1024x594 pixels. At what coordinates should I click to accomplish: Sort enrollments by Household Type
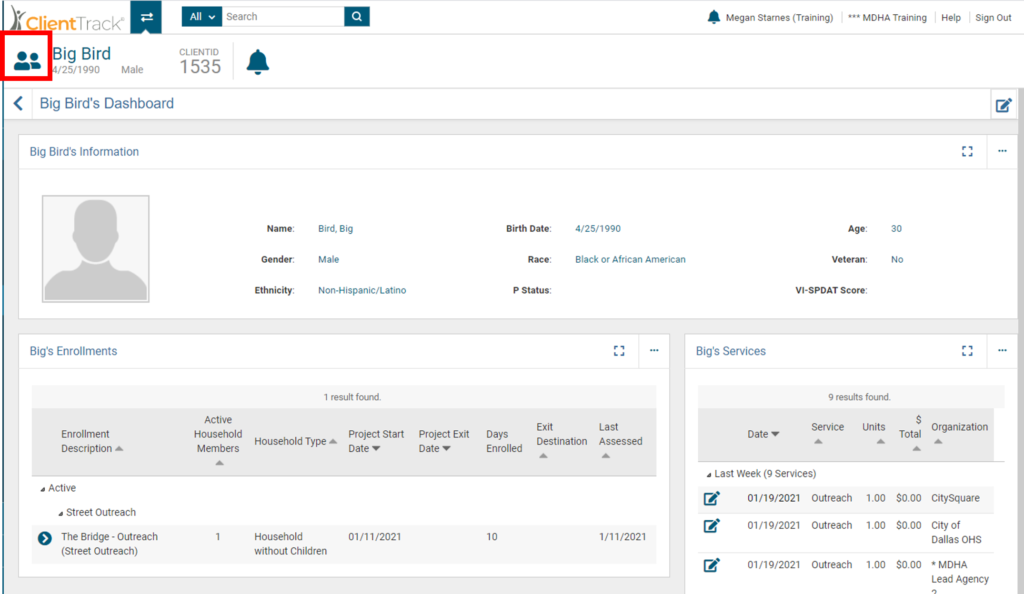(295, 441)
